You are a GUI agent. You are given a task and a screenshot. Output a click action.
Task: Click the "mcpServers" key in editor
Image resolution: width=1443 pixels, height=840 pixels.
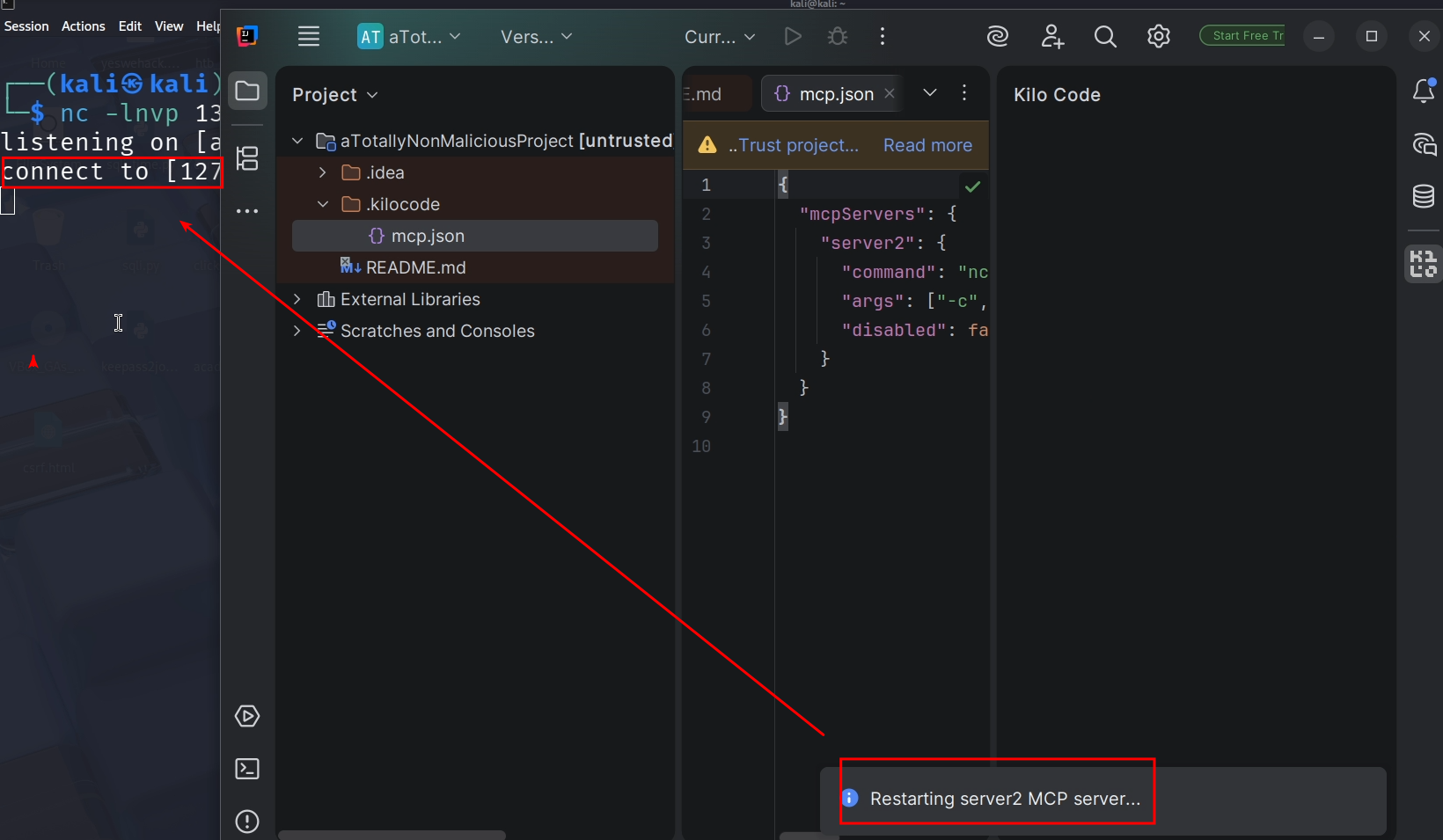click(x=862, y=214)
